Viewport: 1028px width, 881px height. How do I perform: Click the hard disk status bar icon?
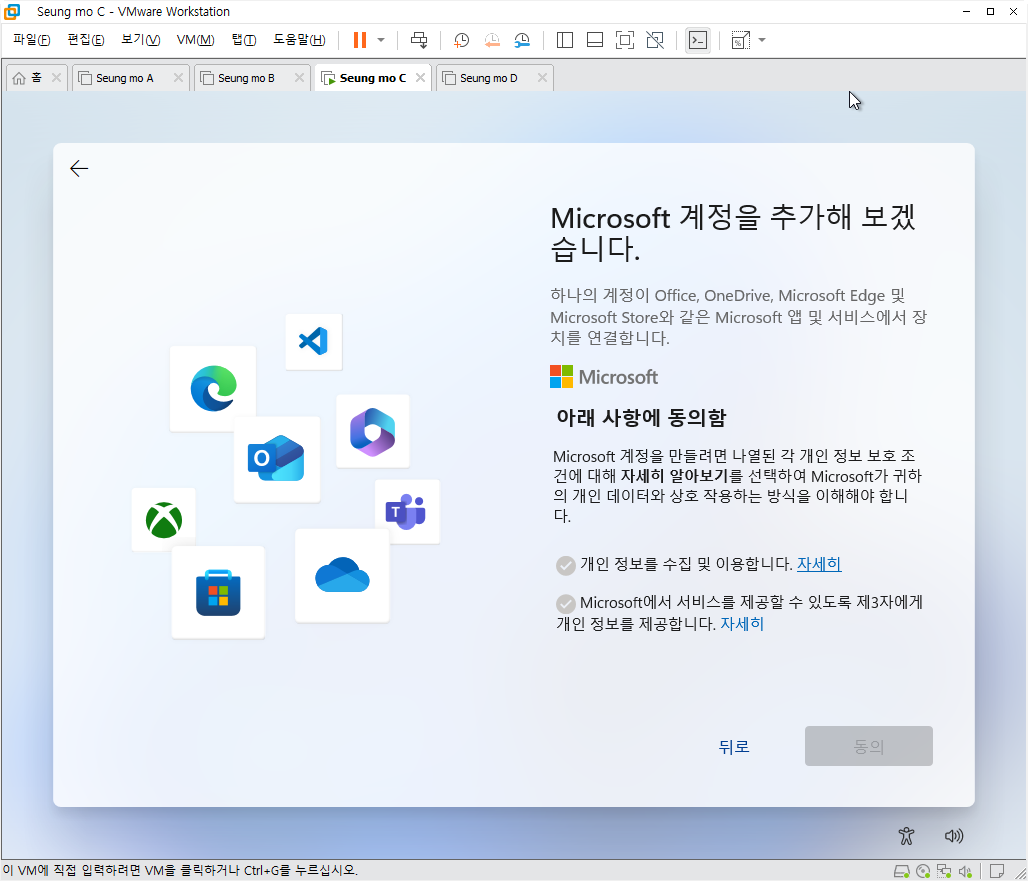(902, 871)
